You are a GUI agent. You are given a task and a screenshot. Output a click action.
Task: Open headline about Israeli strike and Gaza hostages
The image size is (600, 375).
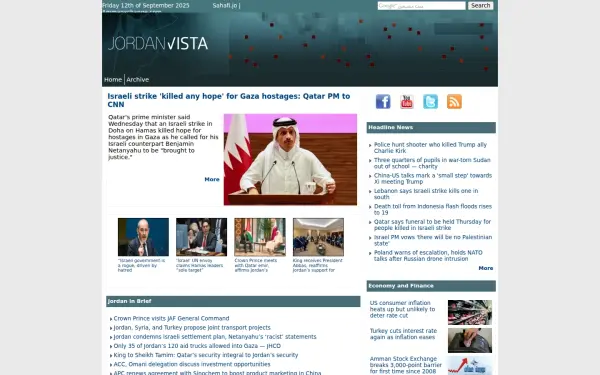pos(228,100)
